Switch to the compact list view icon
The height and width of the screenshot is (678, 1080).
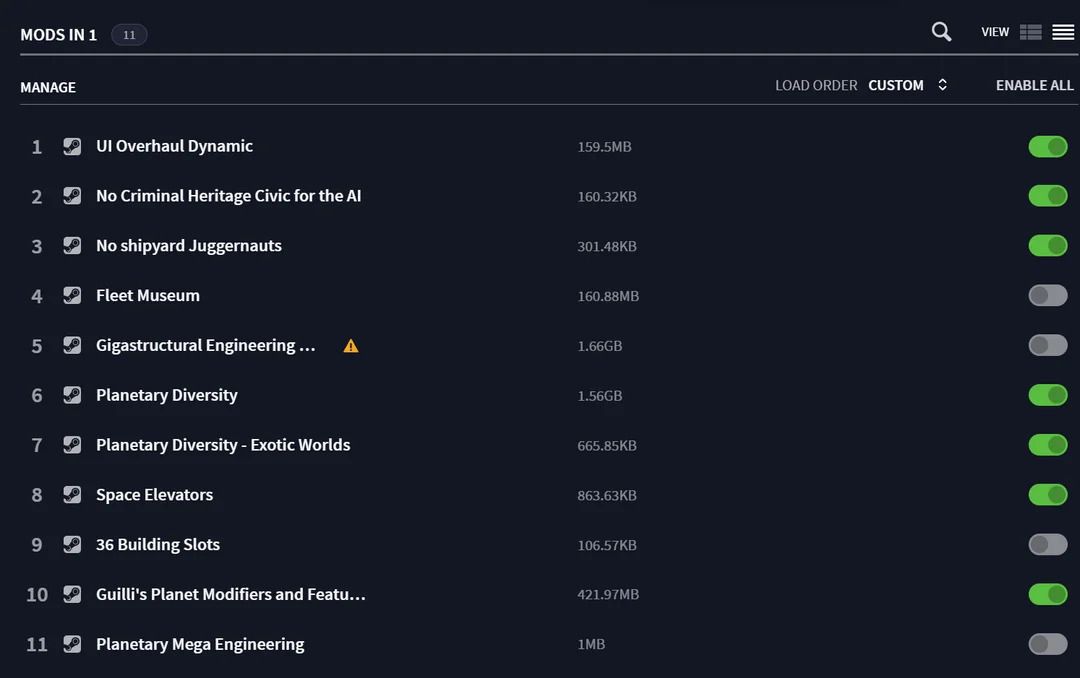coord(1063,32)
